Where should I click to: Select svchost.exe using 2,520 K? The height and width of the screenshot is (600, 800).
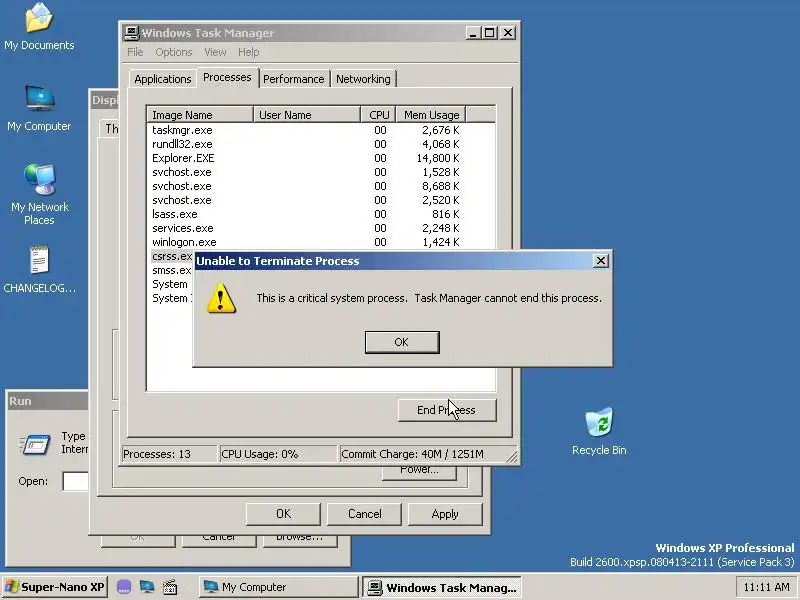point(320,200)
